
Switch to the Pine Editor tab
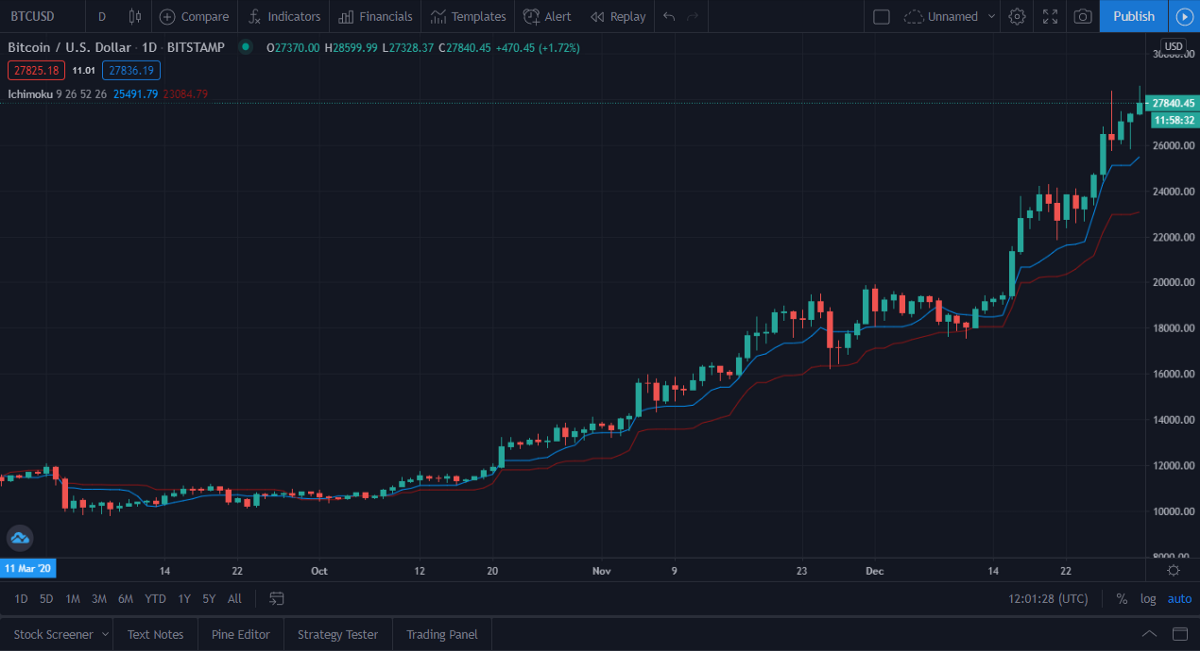coord(240,634)
